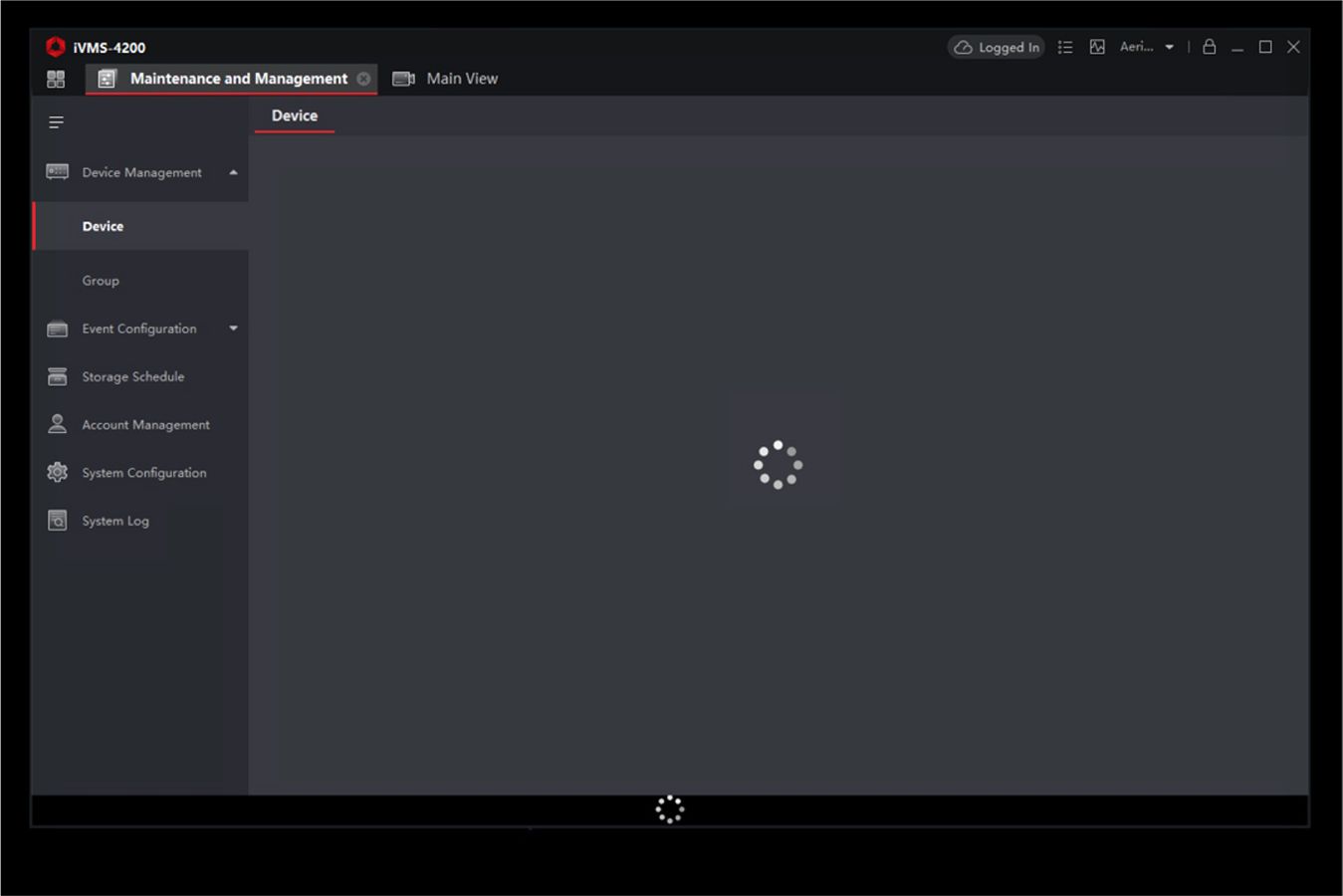Select the Device sub-tab in content area
Screen dimensions: 1343x896
tap(295, 115)
